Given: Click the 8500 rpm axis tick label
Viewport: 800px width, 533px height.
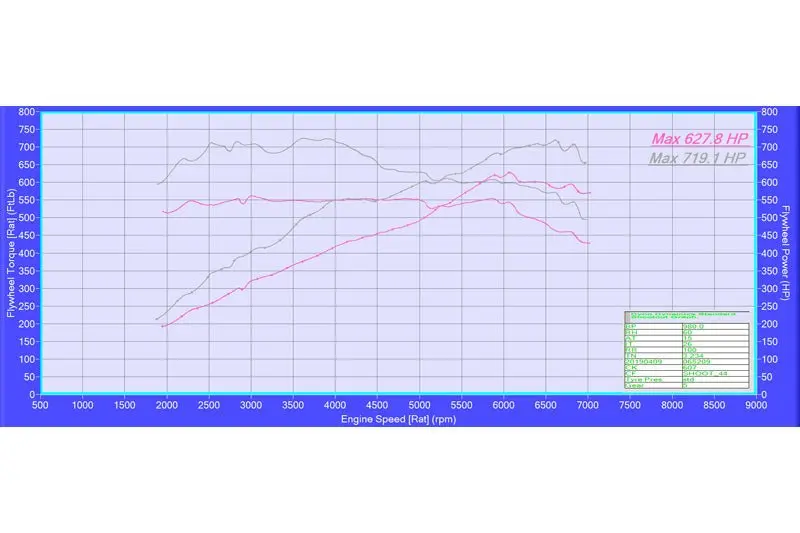Looking at the screenshot, I should [x=714, y=405].
